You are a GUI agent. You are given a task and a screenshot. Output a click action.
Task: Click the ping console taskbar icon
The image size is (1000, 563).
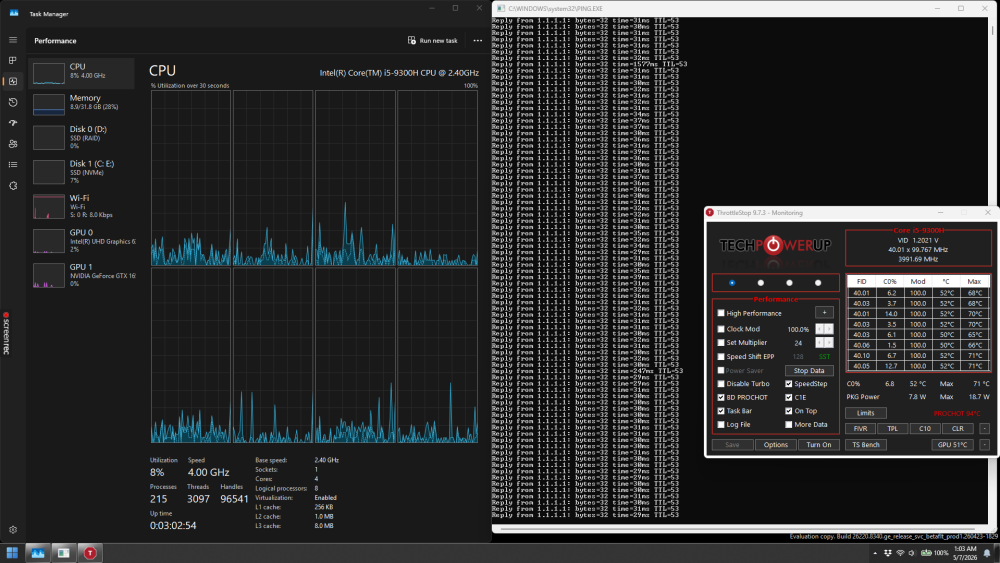tap(63, 553)
